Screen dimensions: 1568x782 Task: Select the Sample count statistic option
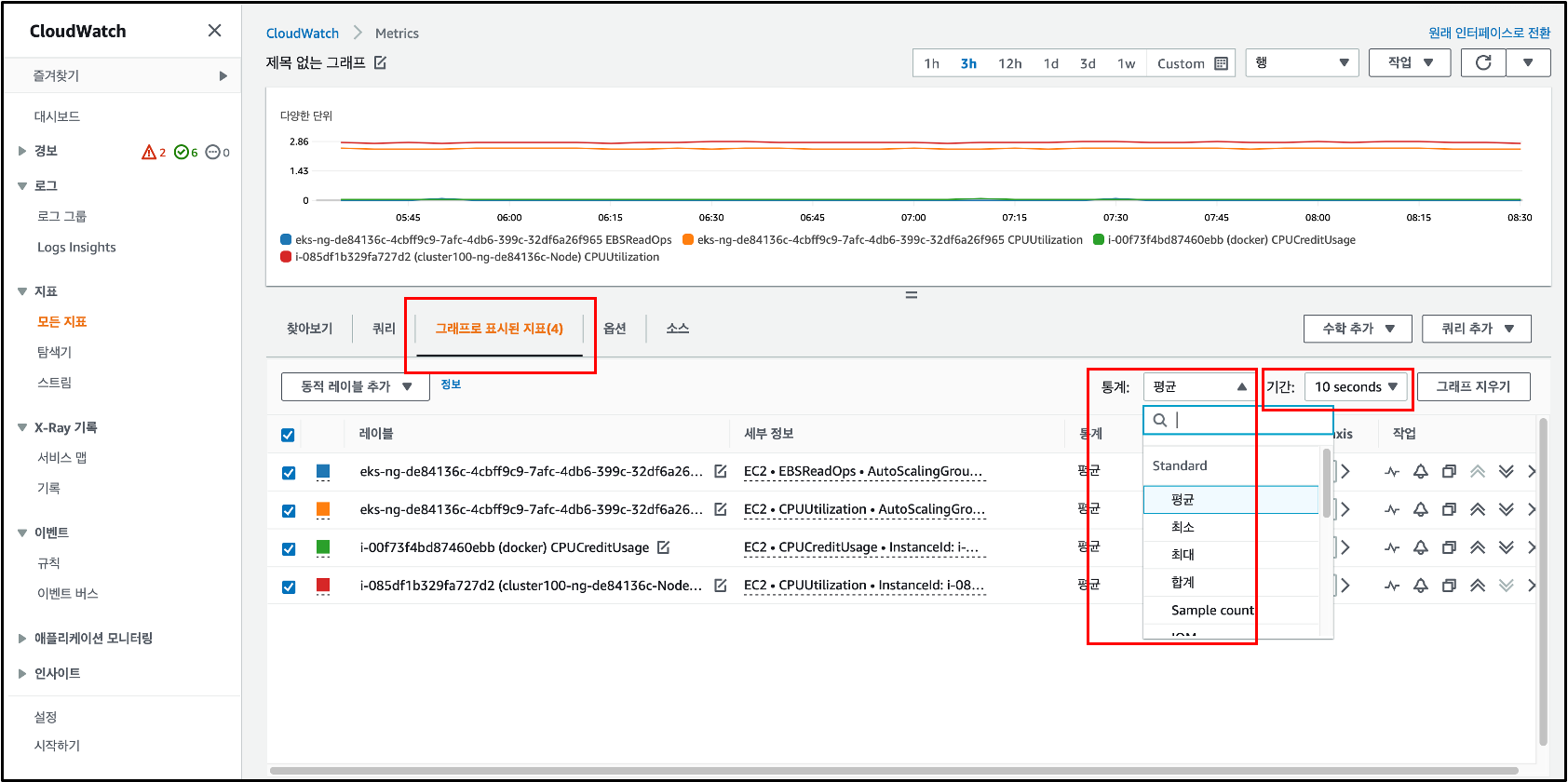point(1231,611)
